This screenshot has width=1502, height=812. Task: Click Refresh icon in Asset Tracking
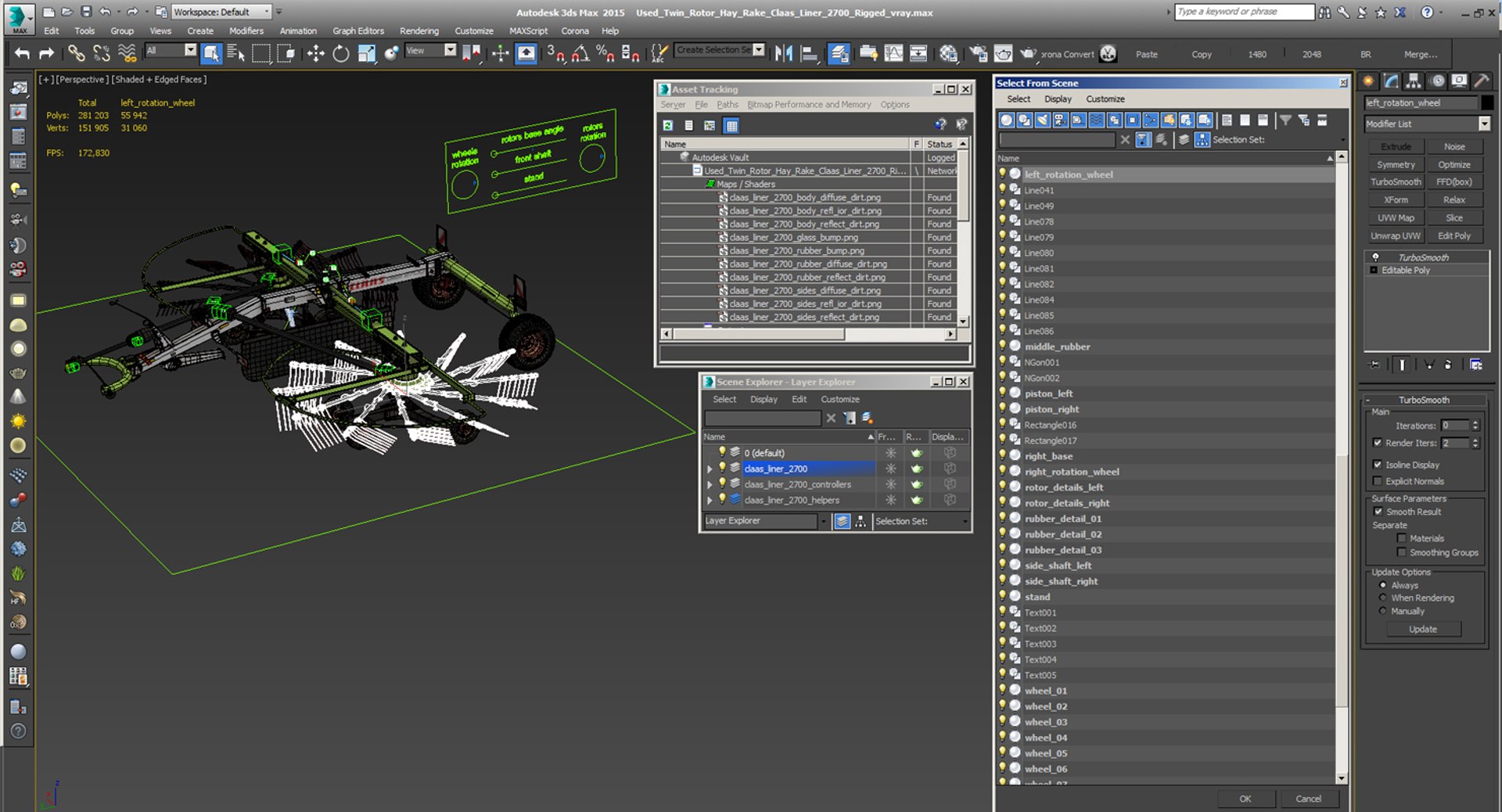[x=668, y=125]
